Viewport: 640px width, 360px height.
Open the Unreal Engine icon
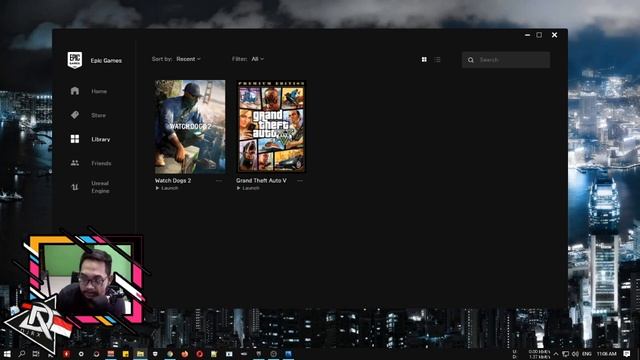pyautogui.click(x=75, y=187)
